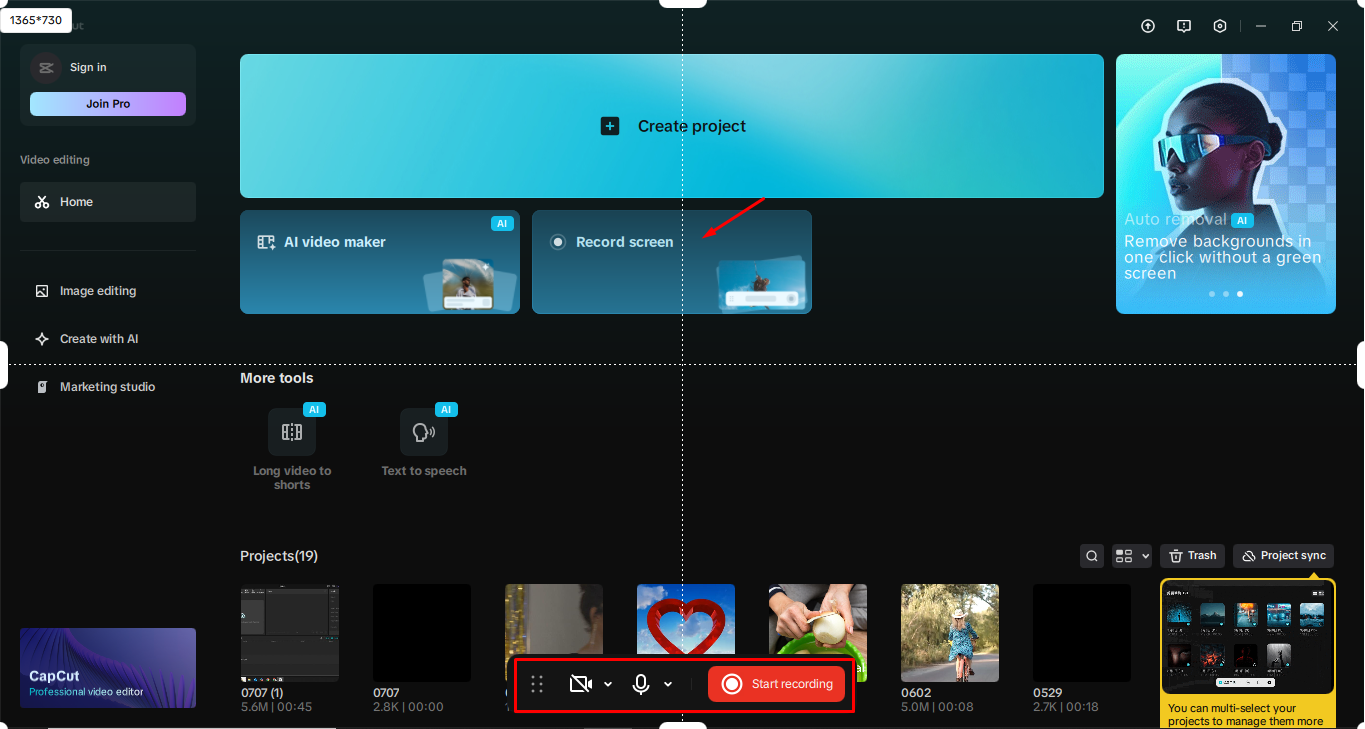This screenshot has height=729, width=1365.
Task: Open the 0707 (1) project thumbnail
Action: 290,633
